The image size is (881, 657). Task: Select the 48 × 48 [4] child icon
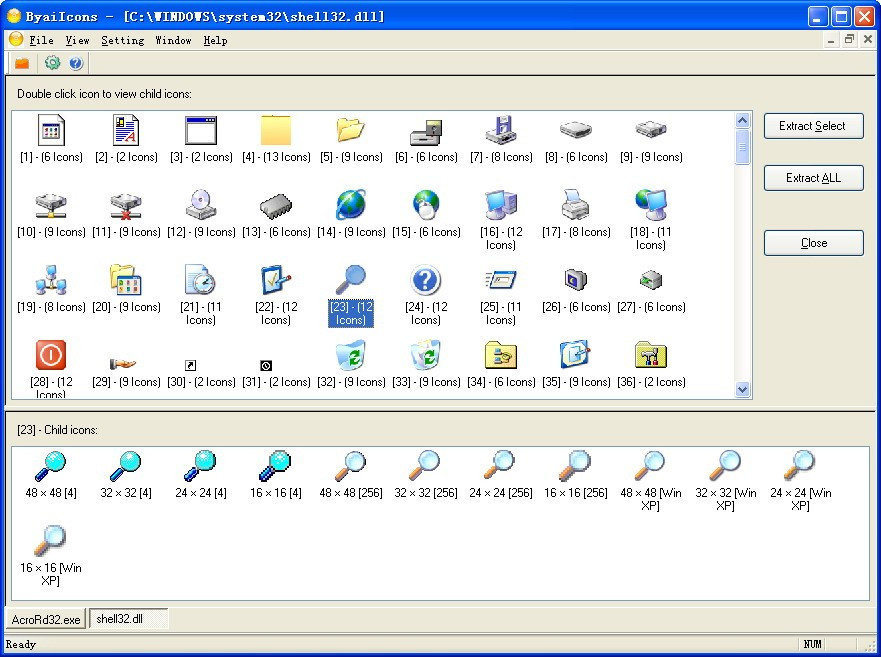tap(51, 466)
